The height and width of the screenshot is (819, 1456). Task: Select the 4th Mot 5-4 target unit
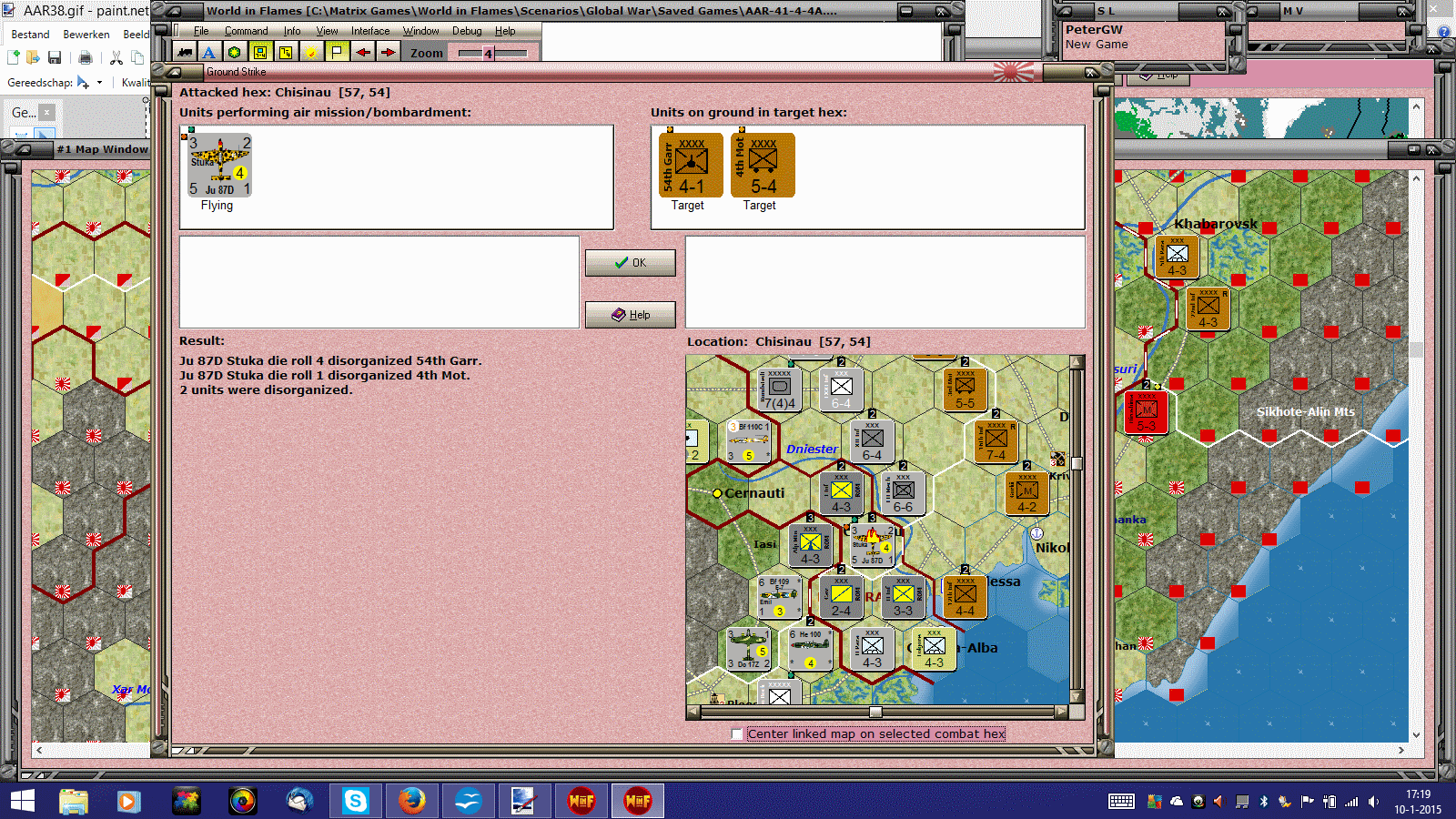coord(763,166)
